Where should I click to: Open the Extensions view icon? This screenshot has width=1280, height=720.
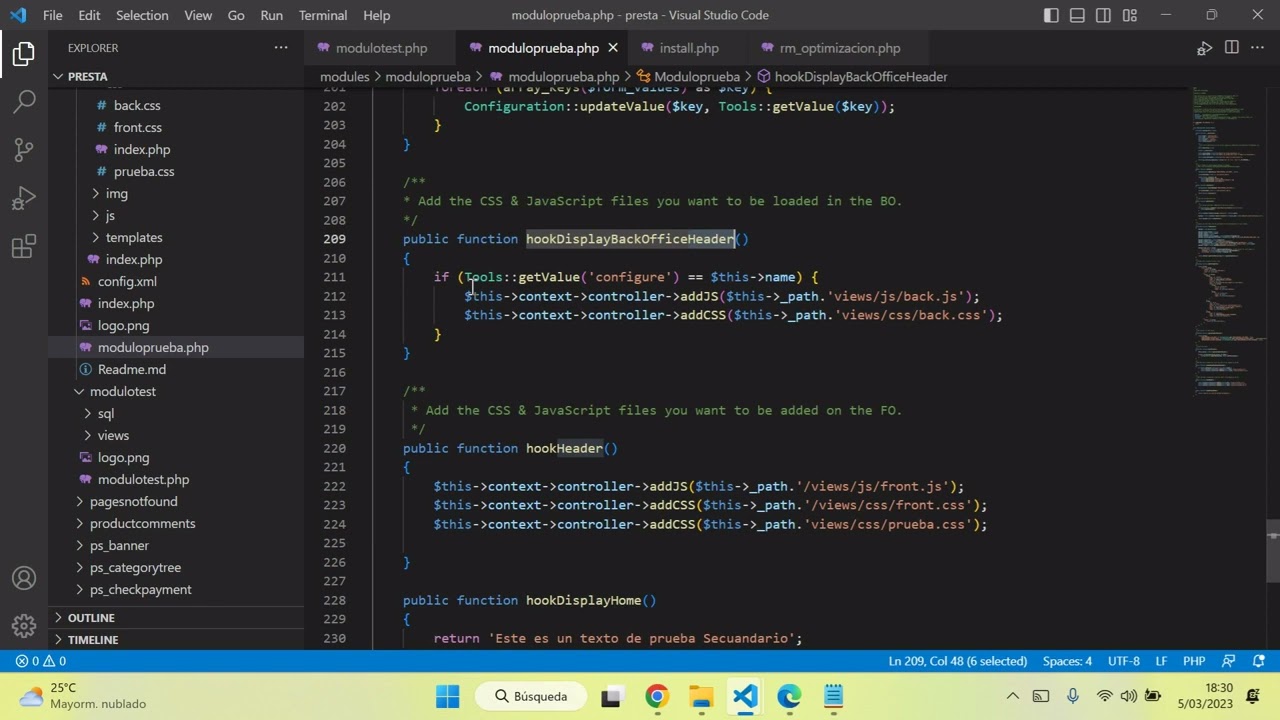tap(24, 246)
